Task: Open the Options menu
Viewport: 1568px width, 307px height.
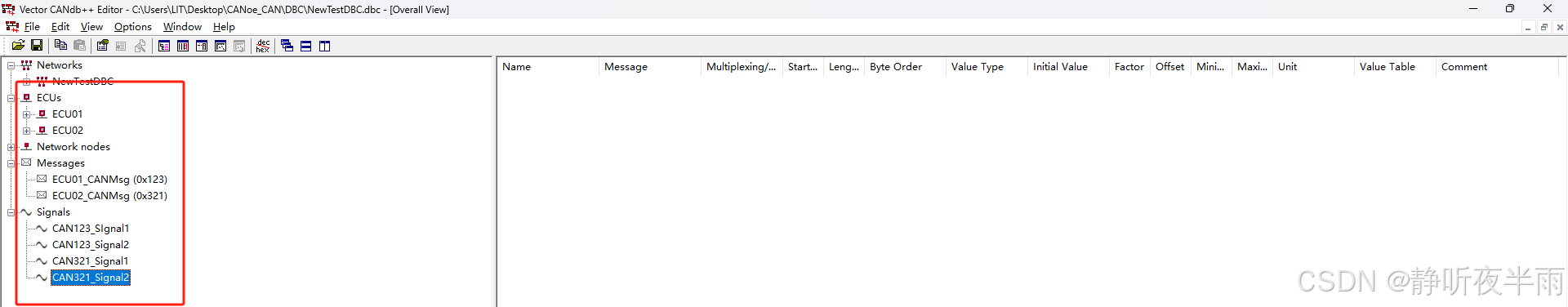Action: tap(133, 27)
